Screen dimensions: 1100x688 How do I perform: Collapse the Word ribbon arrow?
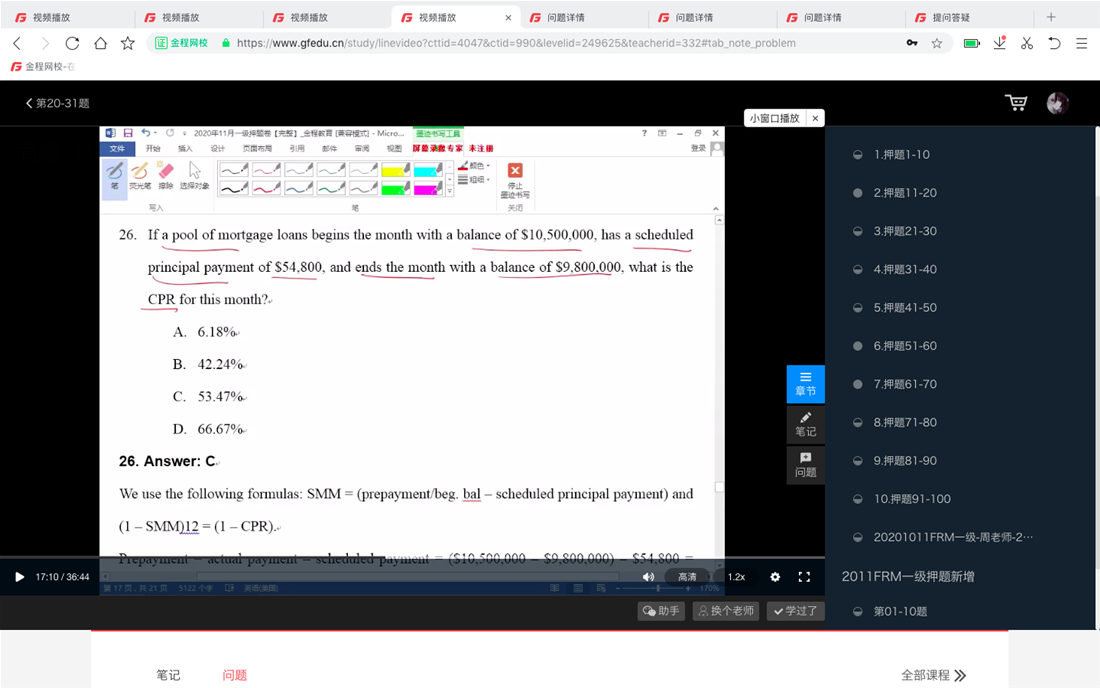716,208
